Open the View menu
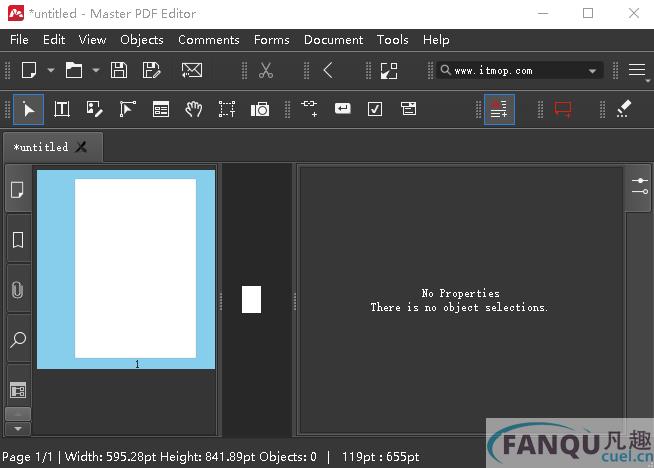 (92, 40)
